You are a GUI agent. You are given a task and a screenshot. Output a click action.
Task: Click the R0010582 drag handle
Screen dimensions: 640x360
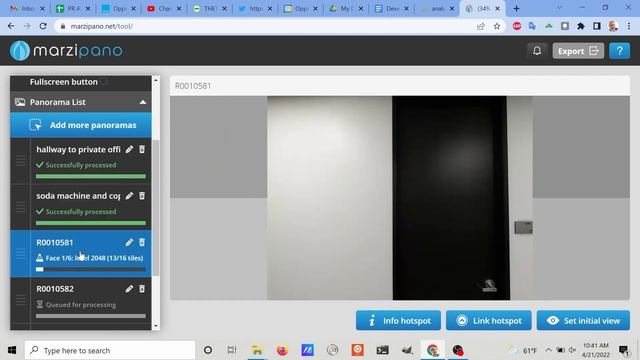click(20, 300)
